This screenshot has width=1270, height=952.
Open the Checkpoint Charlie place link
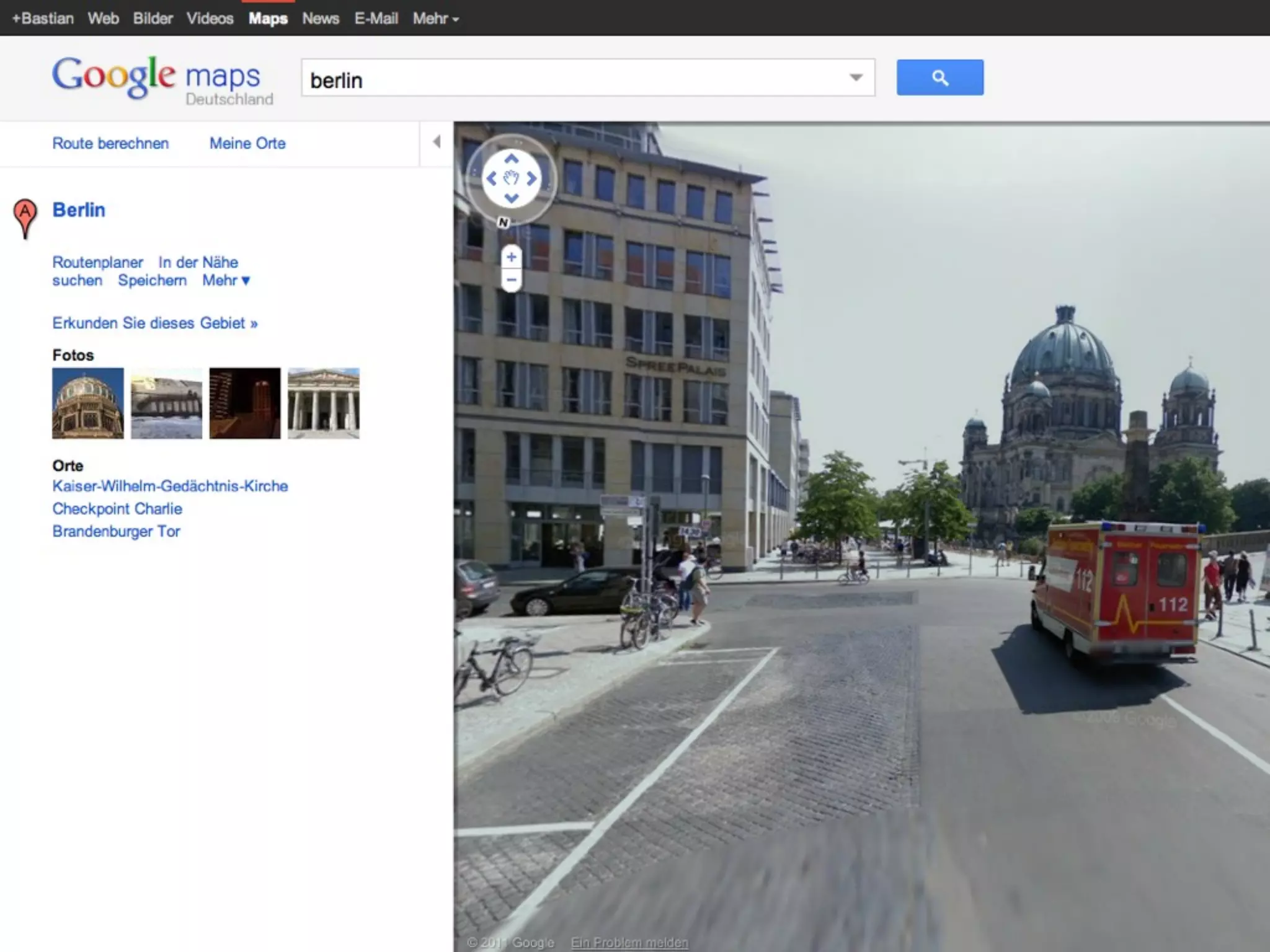point(117,509)
